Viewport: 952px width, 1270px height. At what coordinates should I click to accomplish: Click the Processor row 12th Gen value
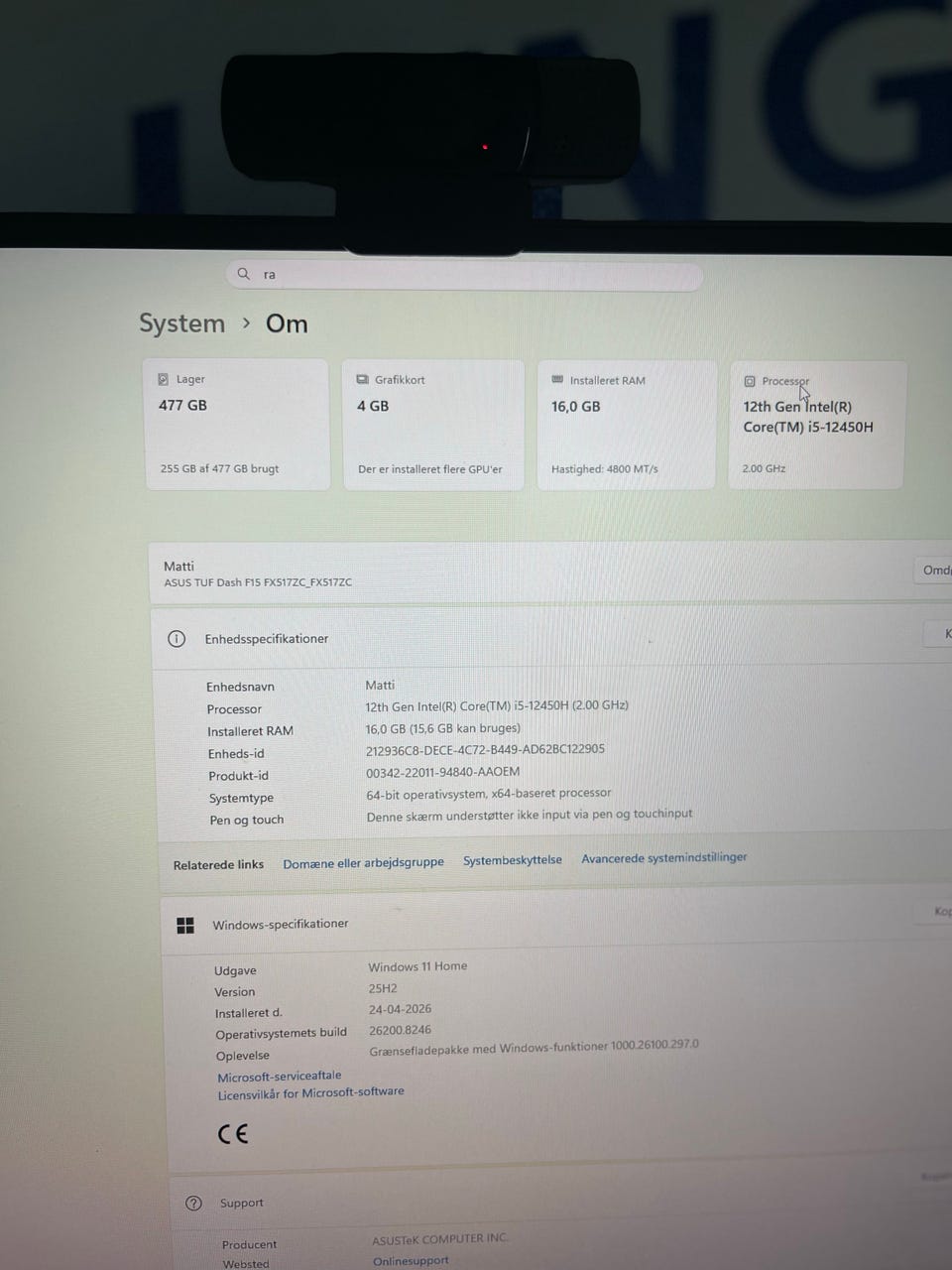(497, 705)
